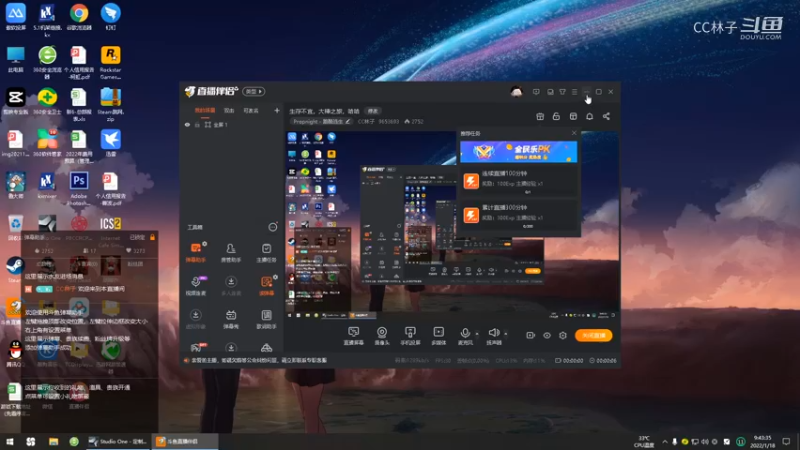This screenshot has width=800, height=450.
Task: Open the 连续直播100分钟 task
Action: click(518, 181)
